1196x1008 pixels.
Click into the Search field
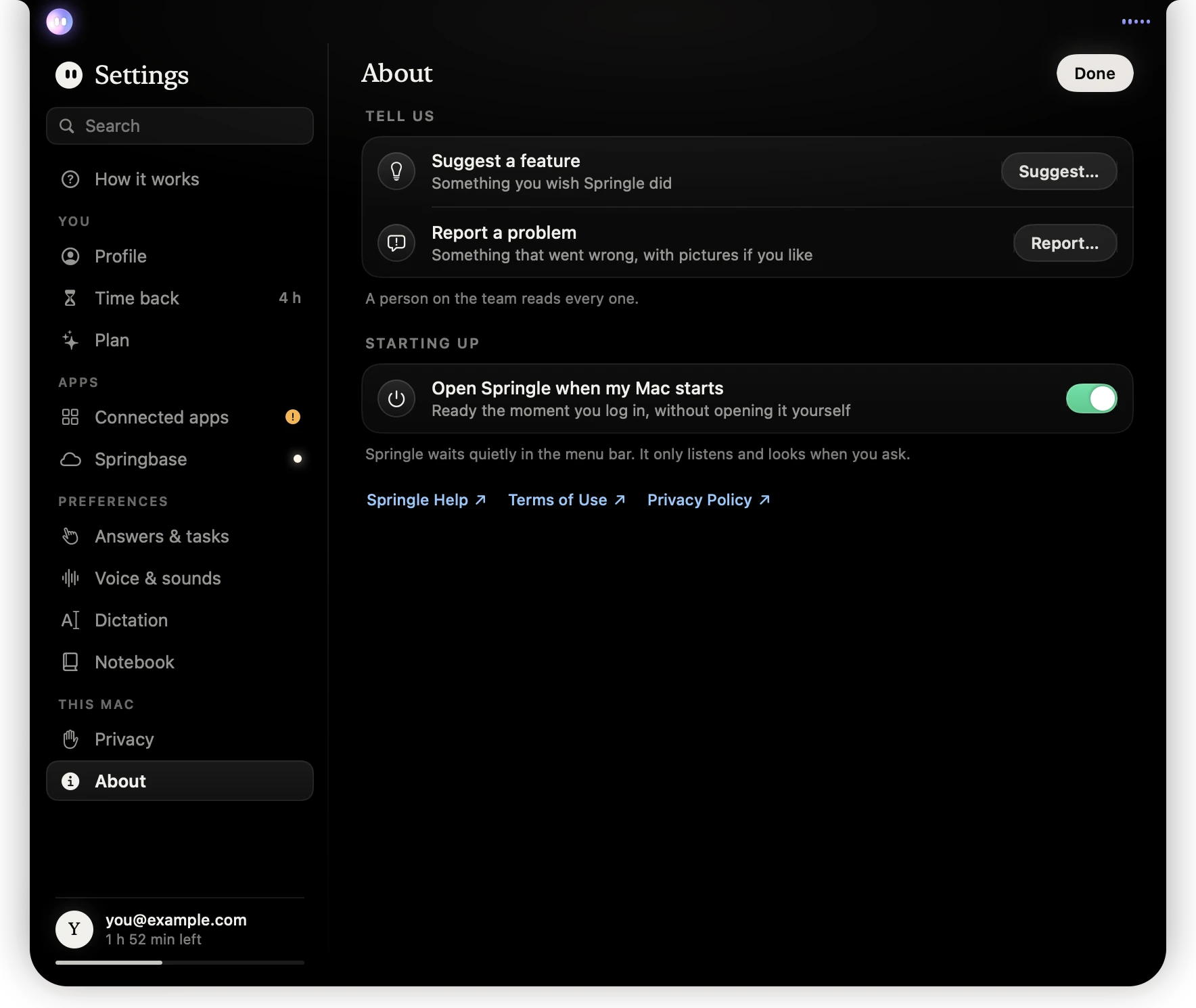click(180, 126)
